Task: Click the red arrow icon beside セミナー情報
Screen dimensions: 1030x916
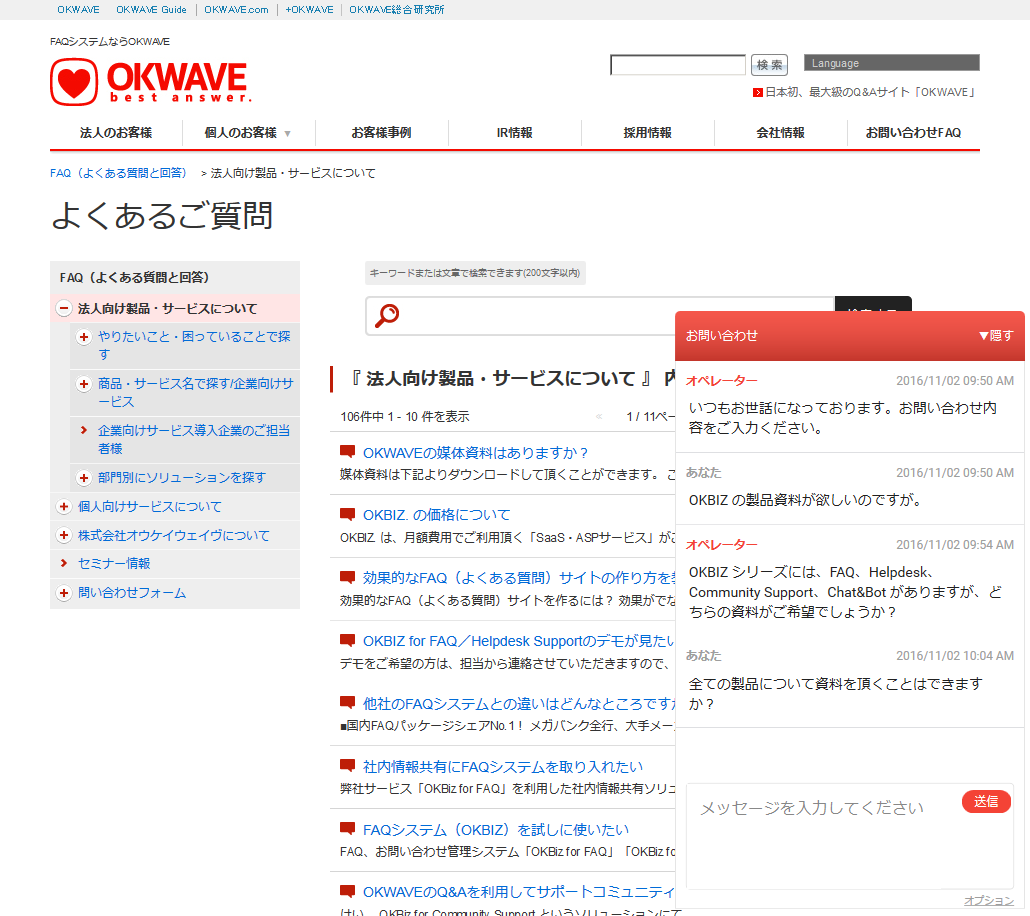Action: pyautogui.click(x=64, y=564)
